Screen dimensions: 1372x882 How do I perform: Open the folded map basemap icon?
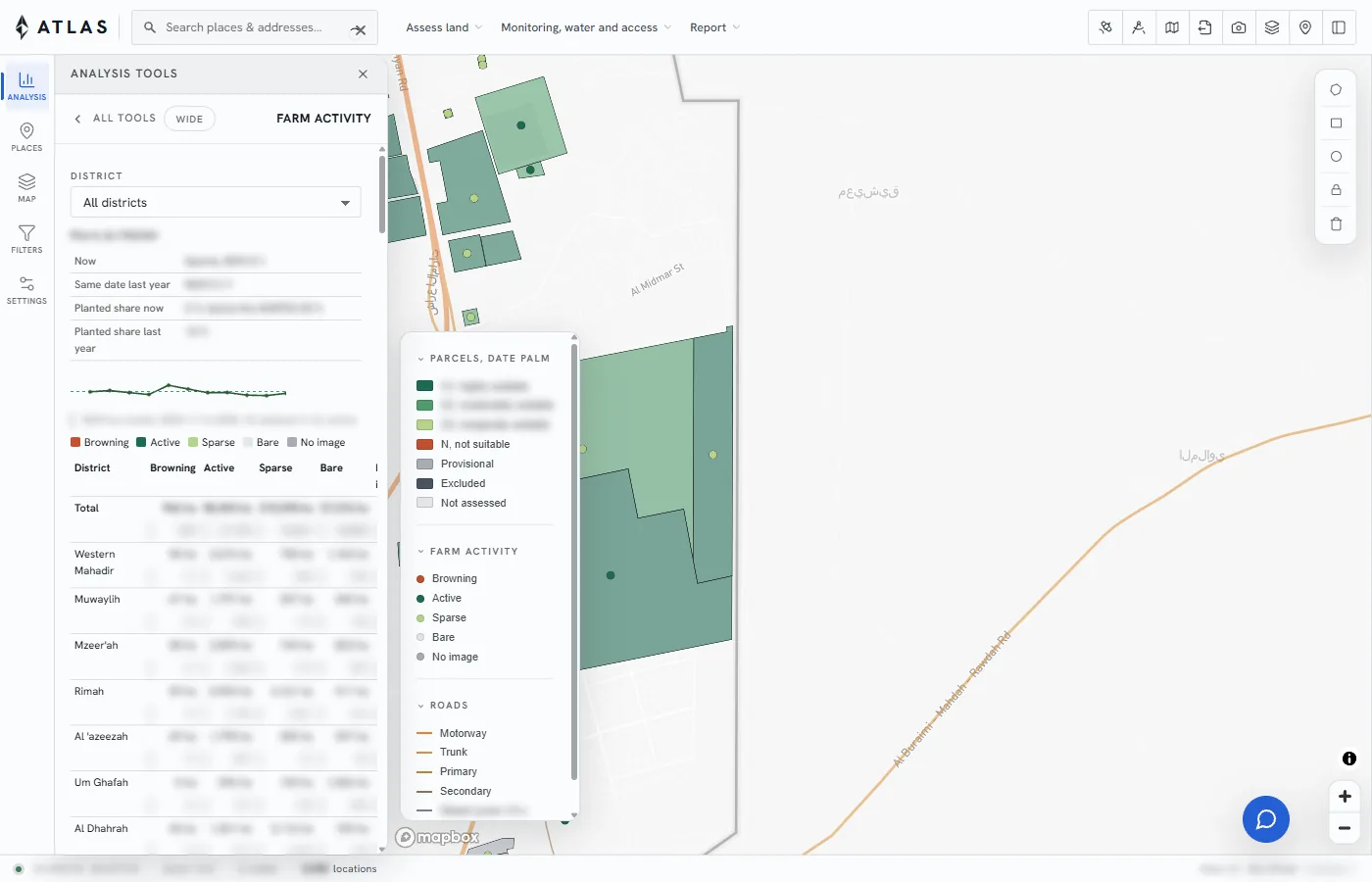1172,27
